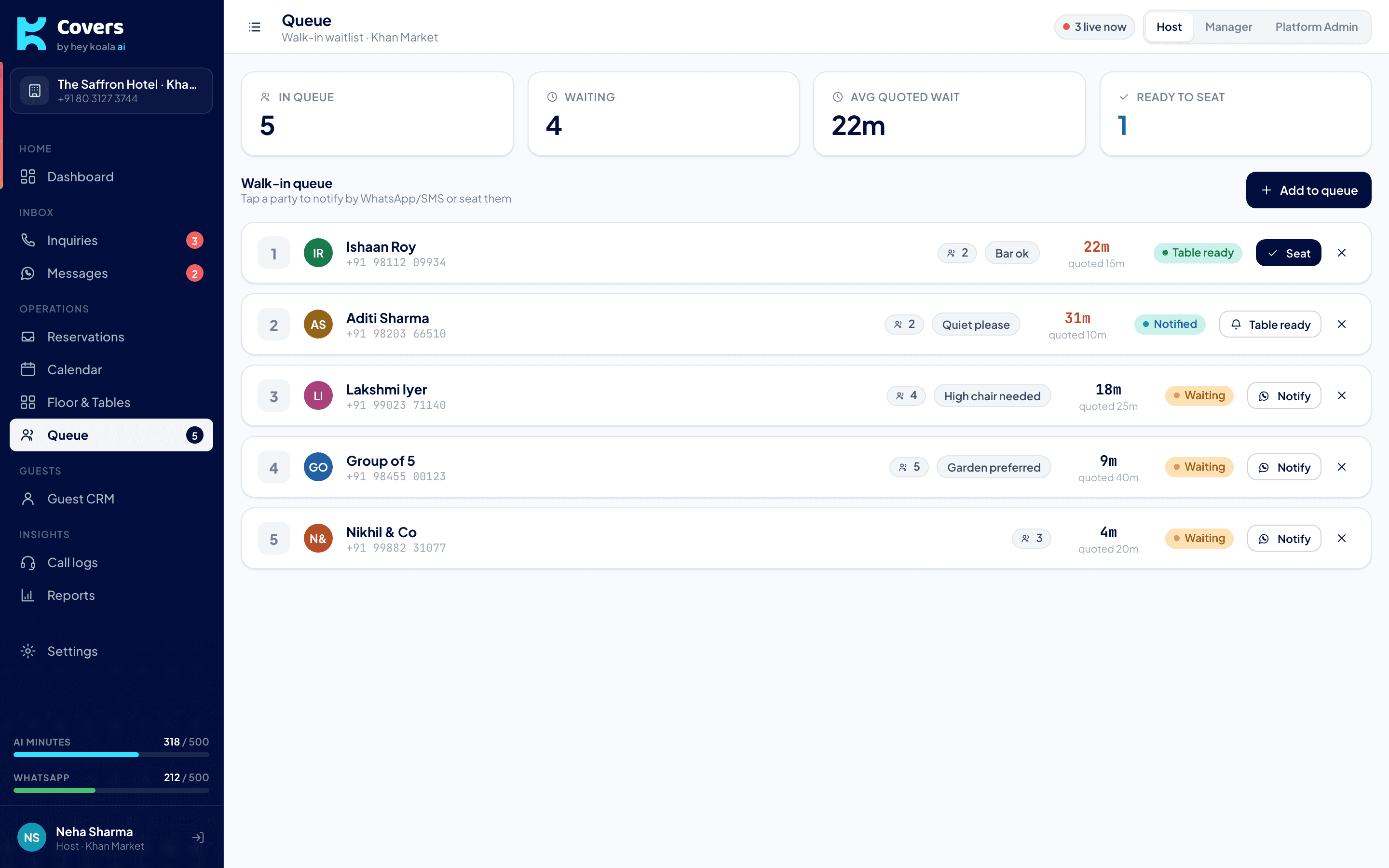Click Nikhil & Co party size 3
The height and width of the screenshot is (868, 1389).
click(x=1031, y=539)
